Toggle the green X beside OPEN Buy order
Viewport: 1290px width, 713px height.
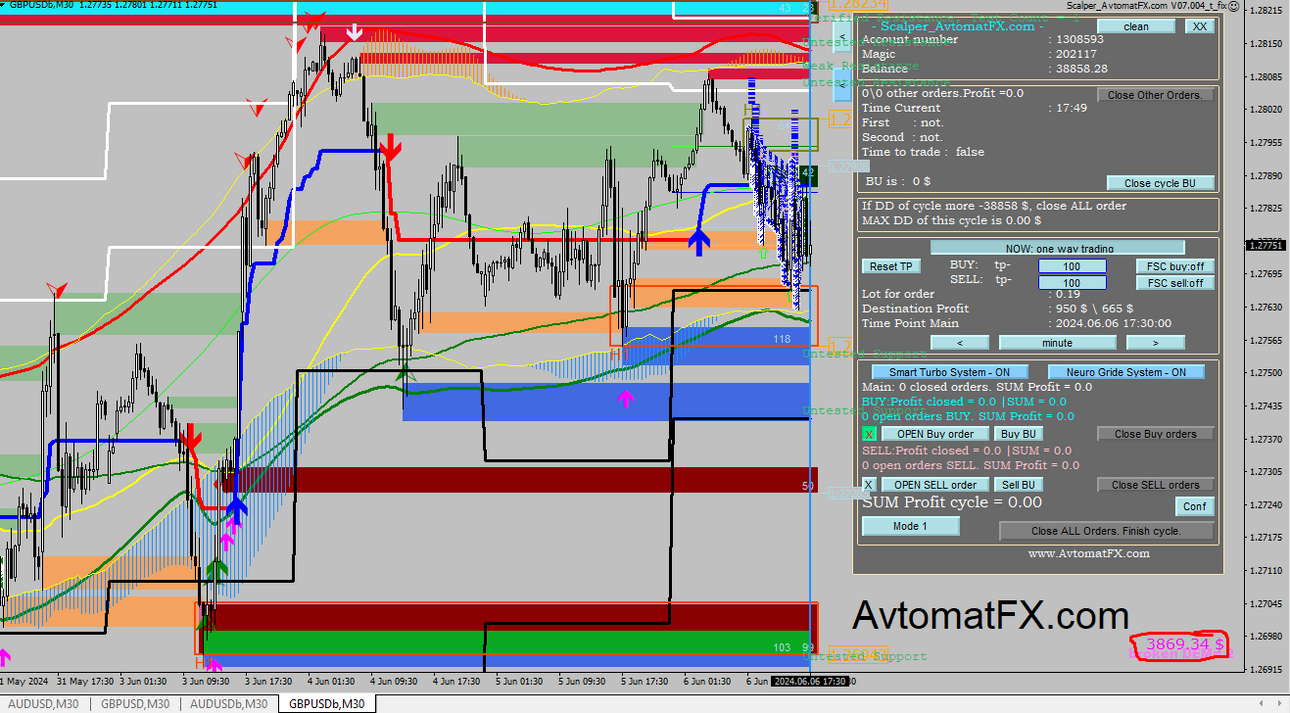coord(869,434)
